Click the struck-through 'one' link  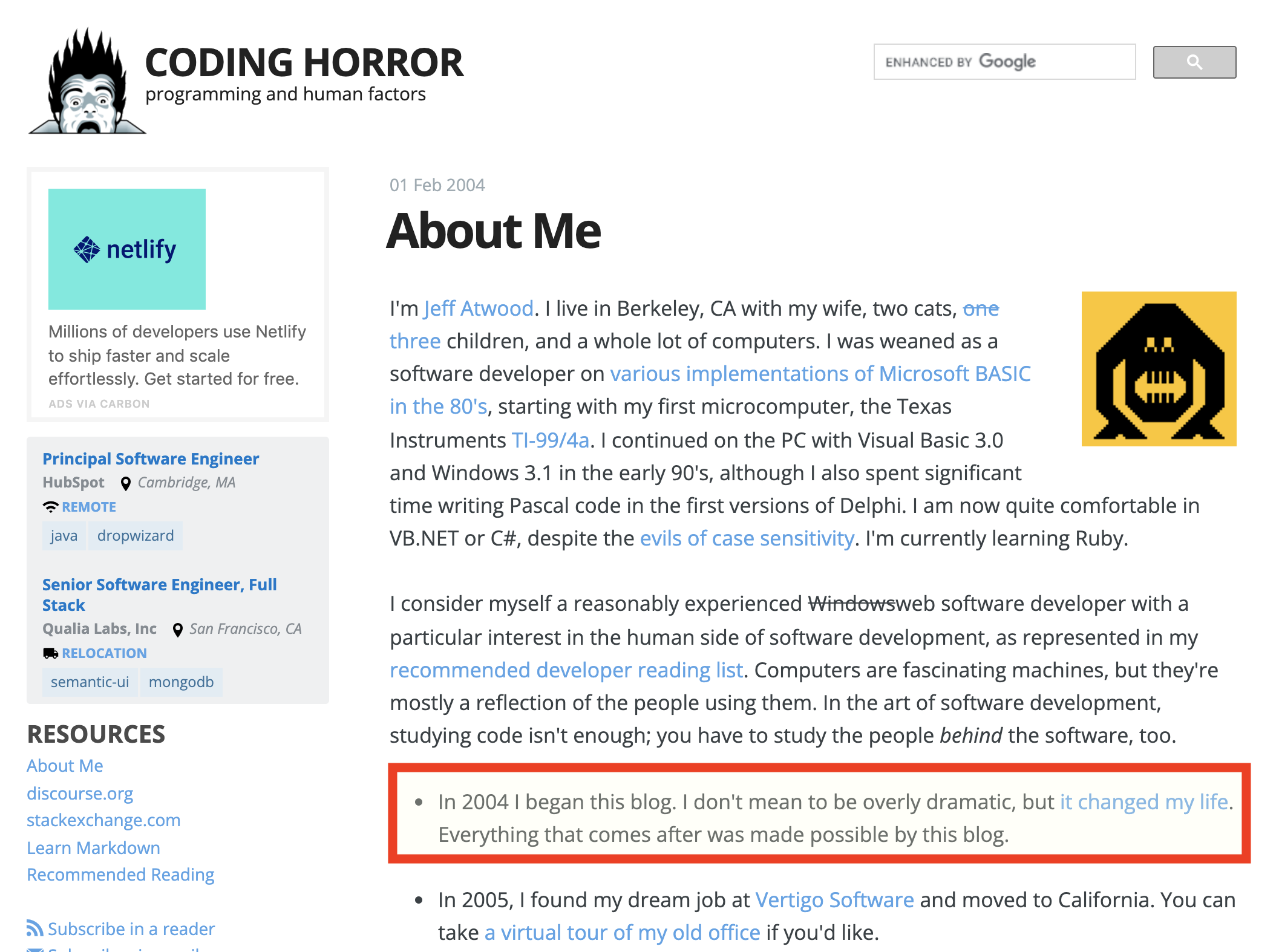pos(981,308)
